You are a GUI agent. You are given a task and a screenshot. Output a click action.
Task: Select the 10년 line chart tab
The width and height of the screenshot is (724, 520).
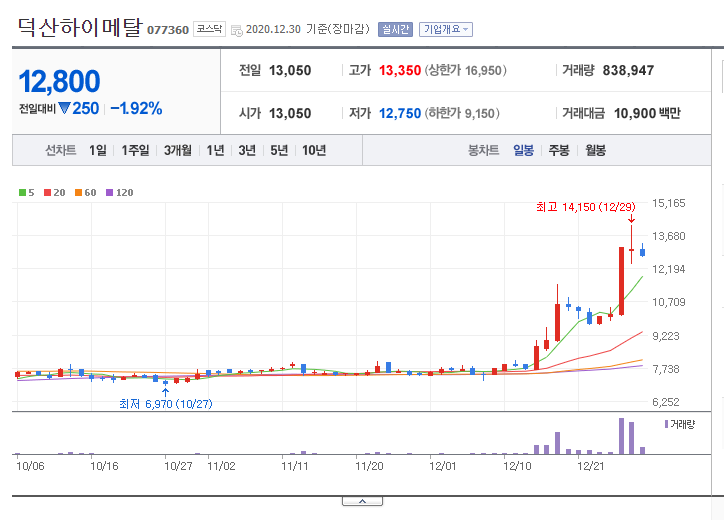pos(314,150)
